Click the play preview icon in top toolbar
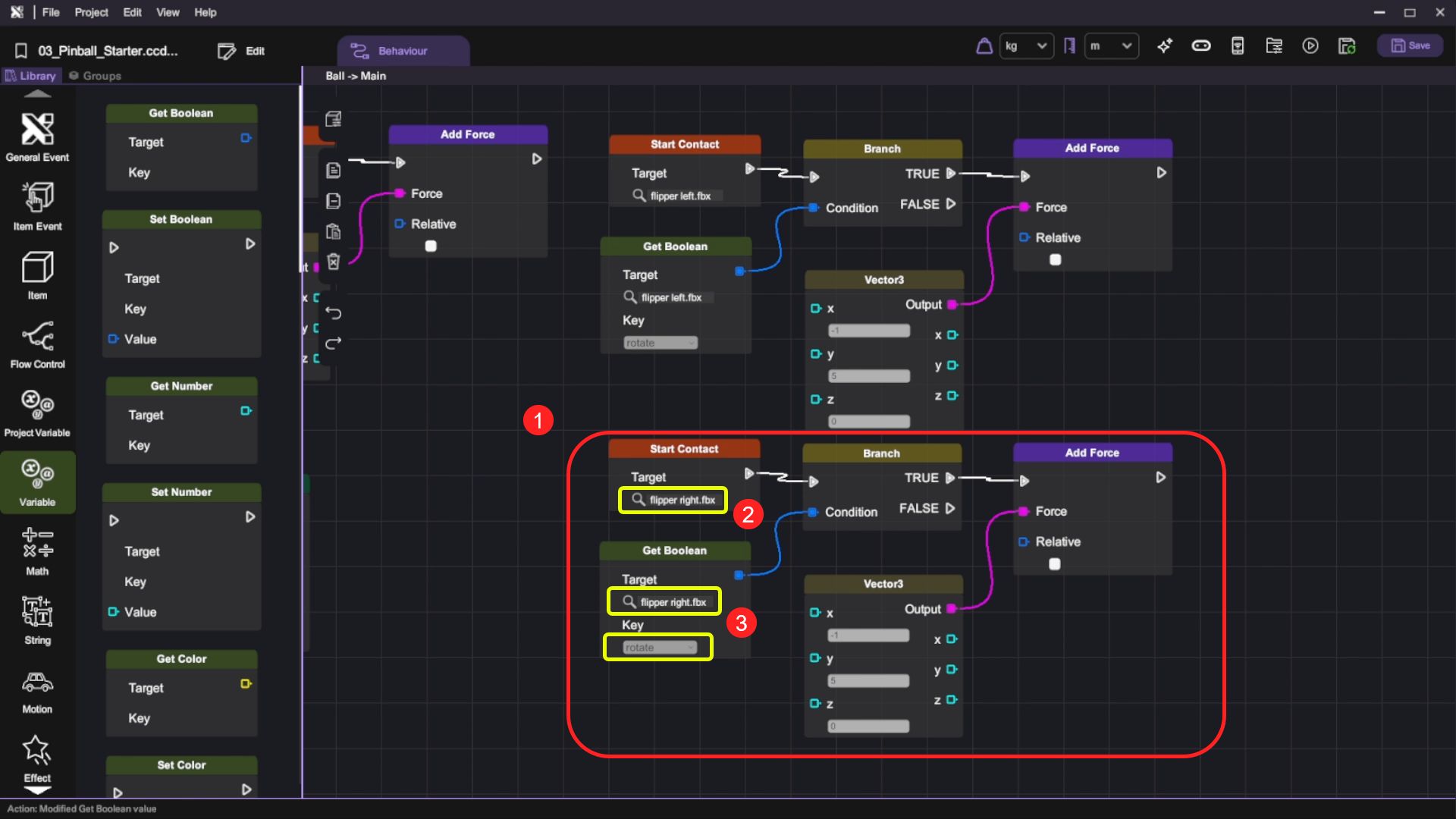This screenshot has height=819, width=1456. [1310, 46]
